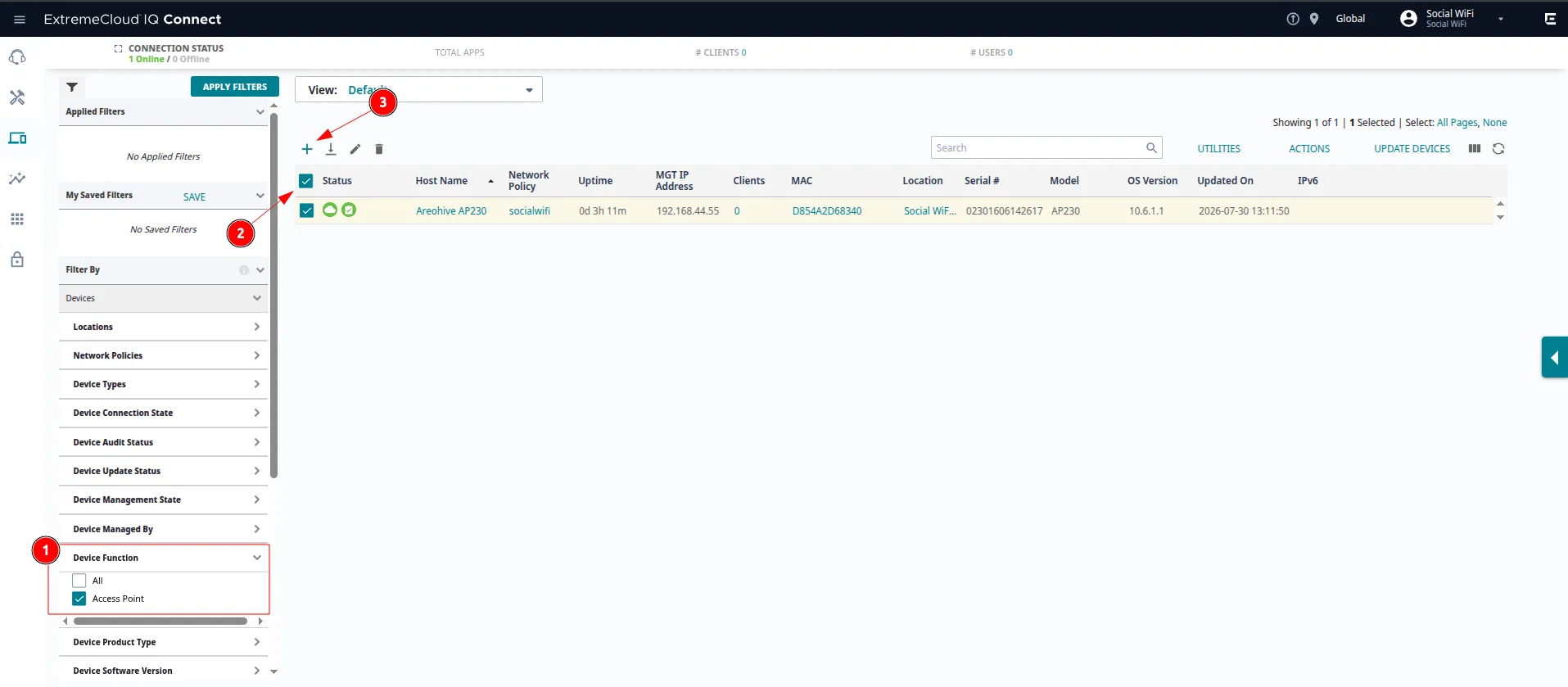Click the Extreme Networks logo icon

[1550, 19]
